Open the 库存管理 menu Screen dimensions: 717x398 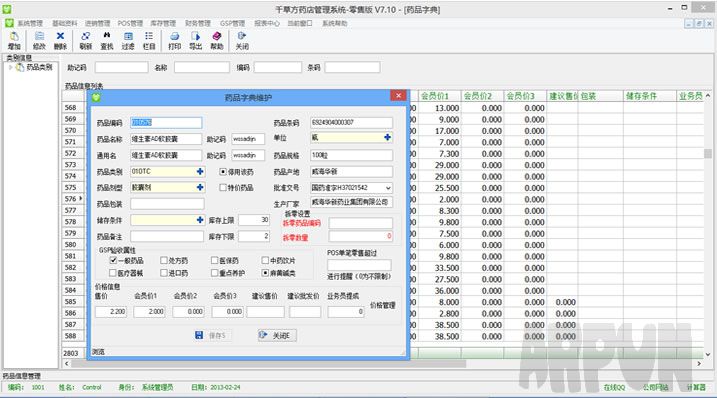163,23
